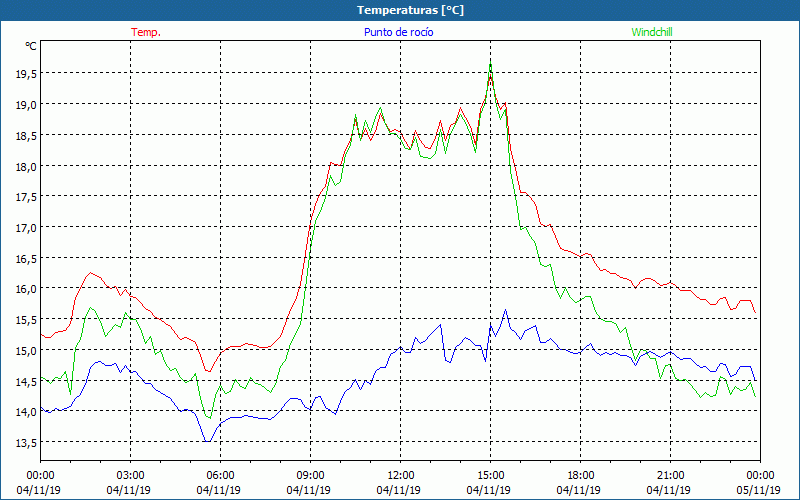Click the 17,0 y-axis value
This screenshot has height=500, width=800.
[26, 228]
